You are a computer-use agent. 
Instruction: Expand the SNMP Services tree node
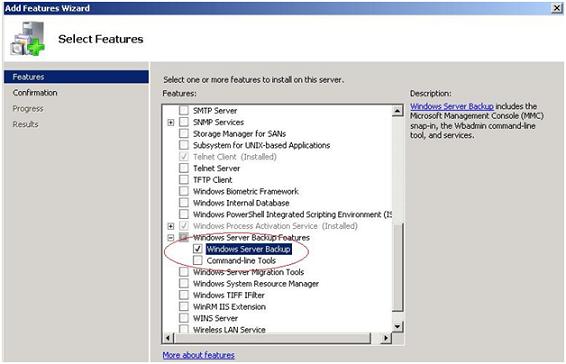click(171, 122)
